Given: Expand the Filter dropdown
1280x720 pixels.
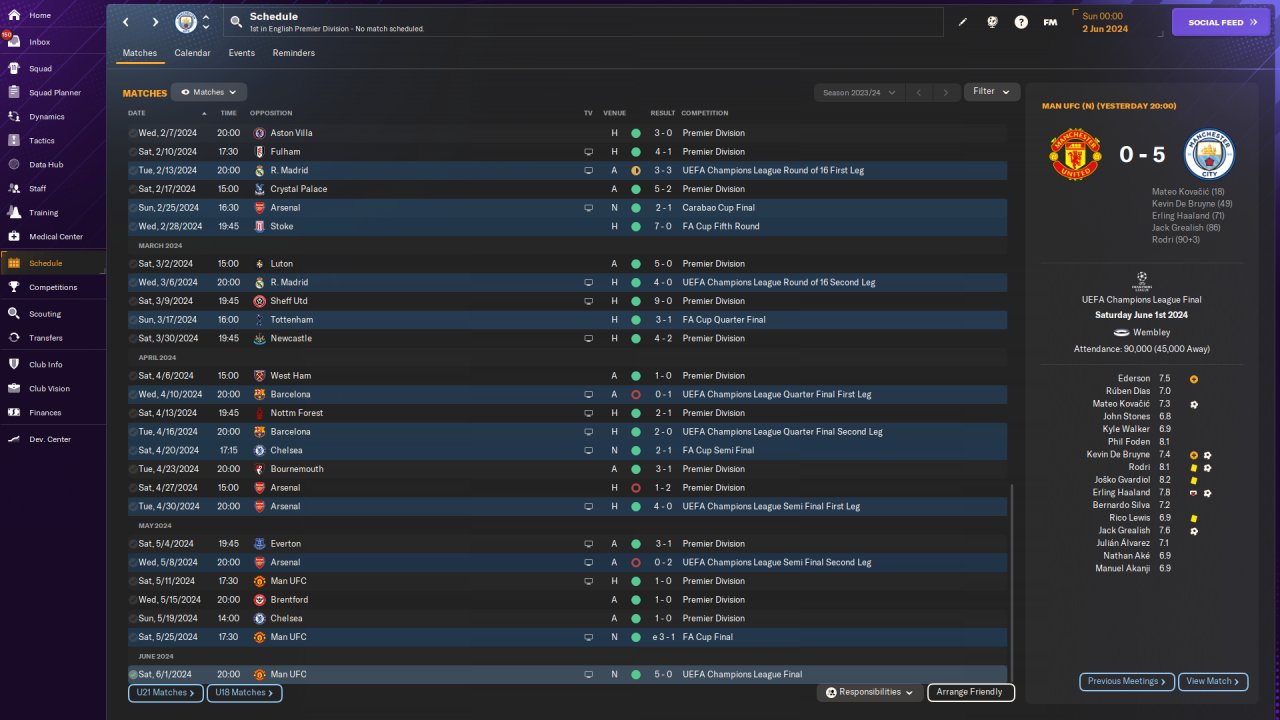Looking at the screenshot, I should click(x=991, y=91).
